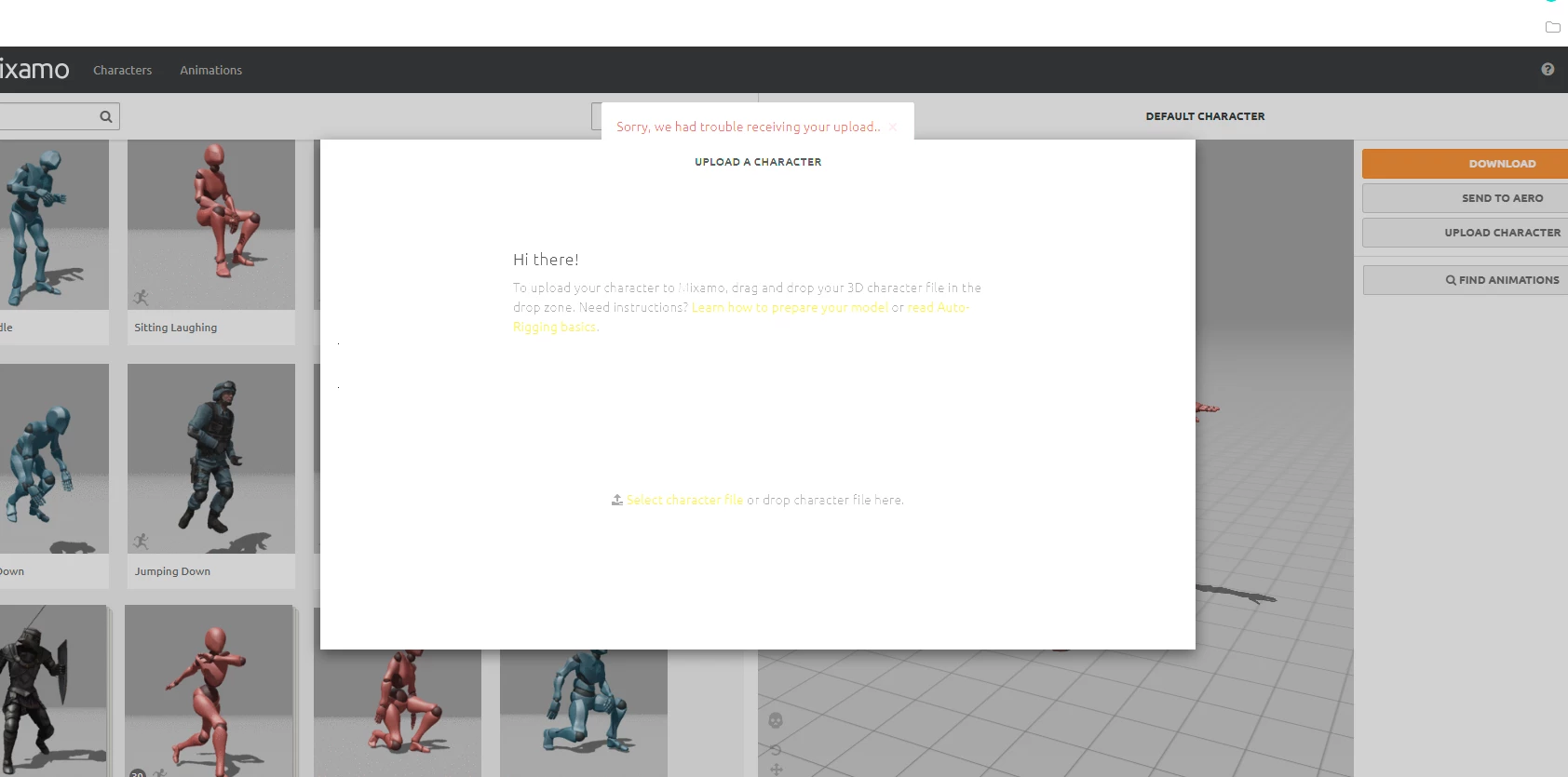The image size is (1568, 777).
Task: Click the 'Select character file' link
Action: coord(684,500)
